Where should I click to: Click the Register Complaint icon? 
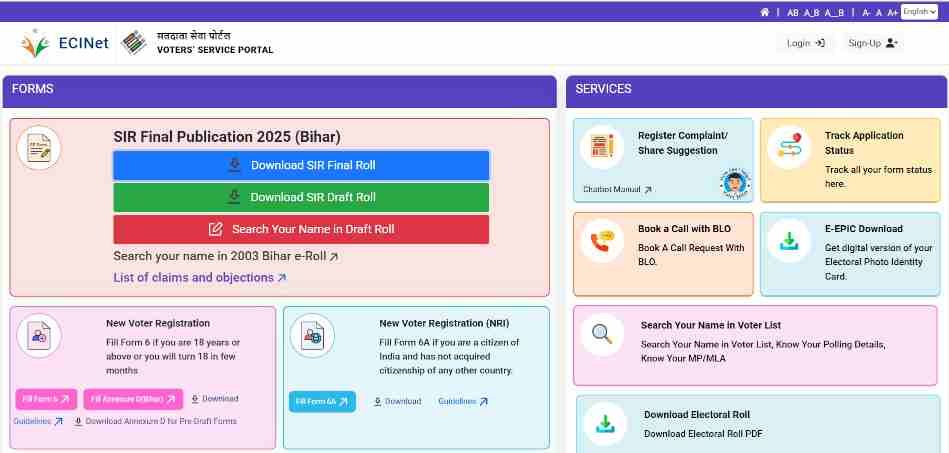(602, 148)
